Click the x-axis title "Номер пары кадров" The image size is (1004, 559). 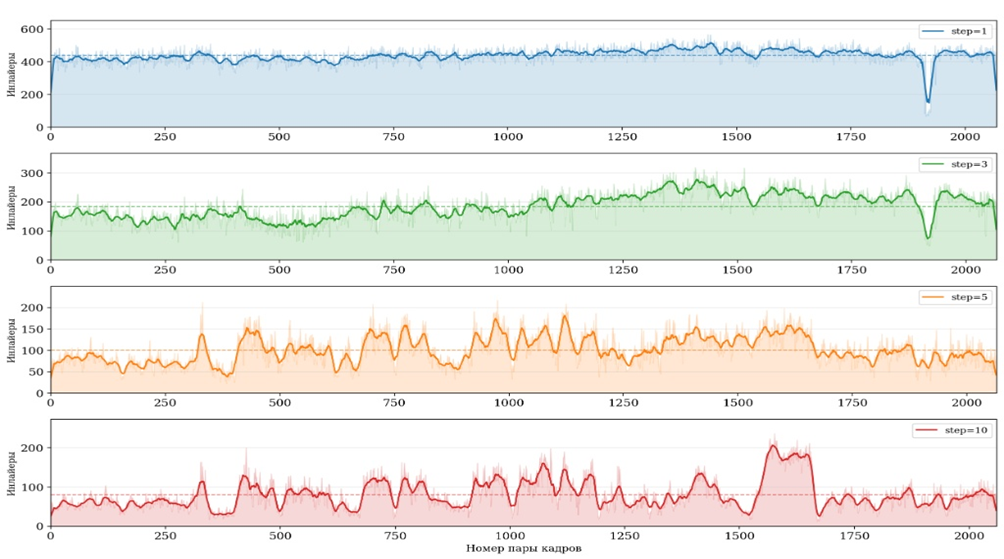[x=523, y=549]
